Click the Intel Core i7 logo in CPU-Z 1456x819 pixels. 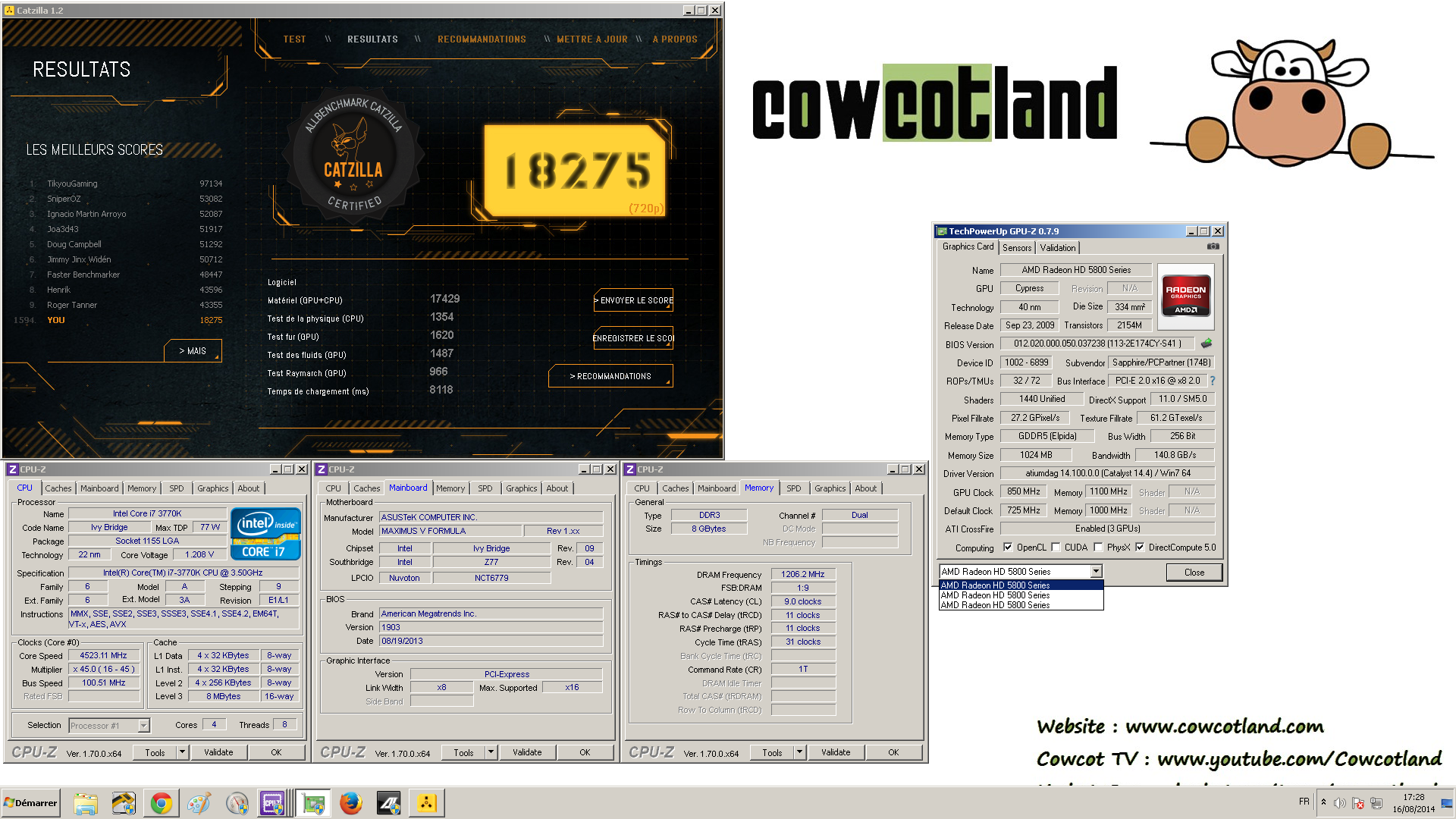tap(266, 535)
